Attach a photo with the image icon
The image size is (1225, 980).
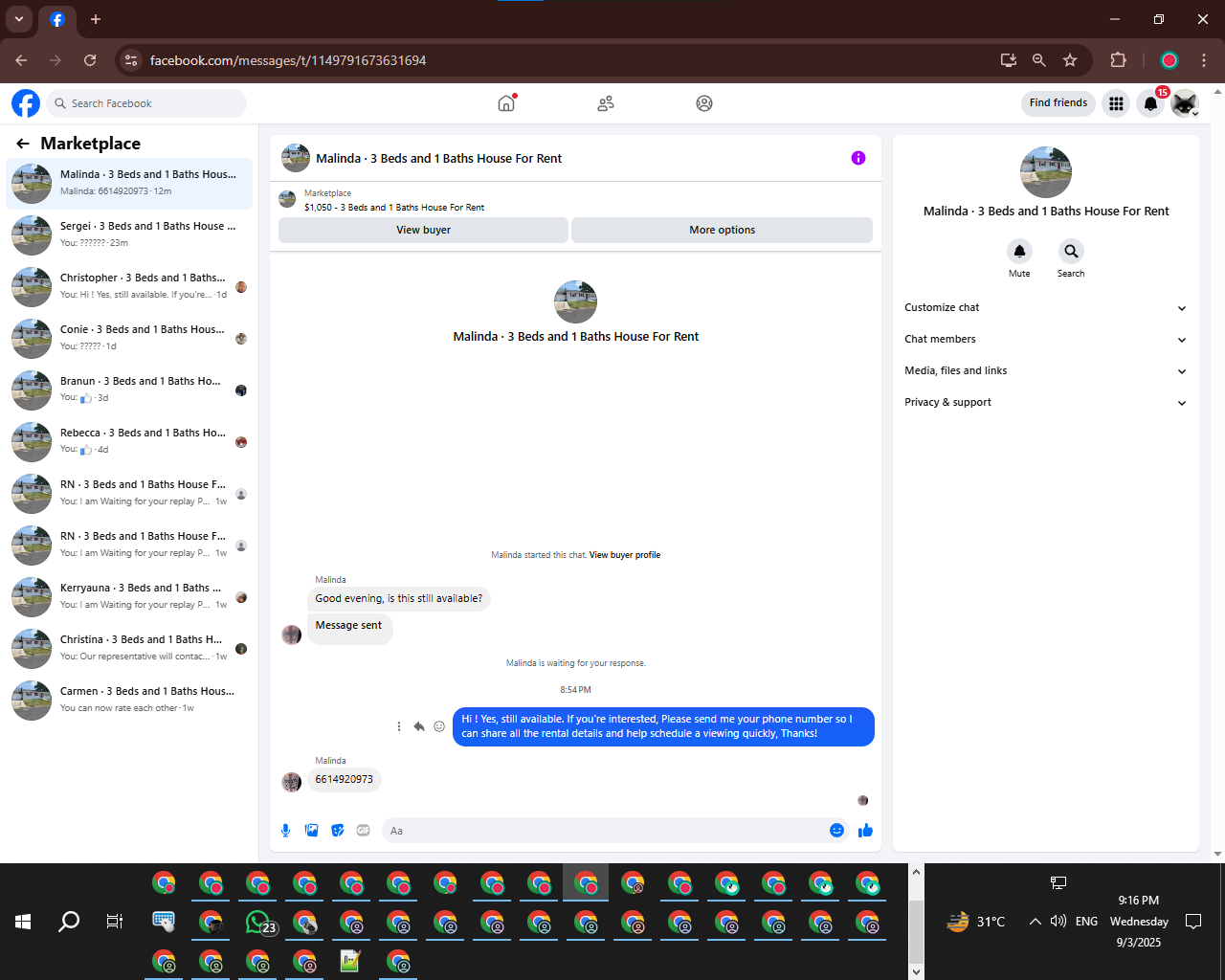(311, 831)
